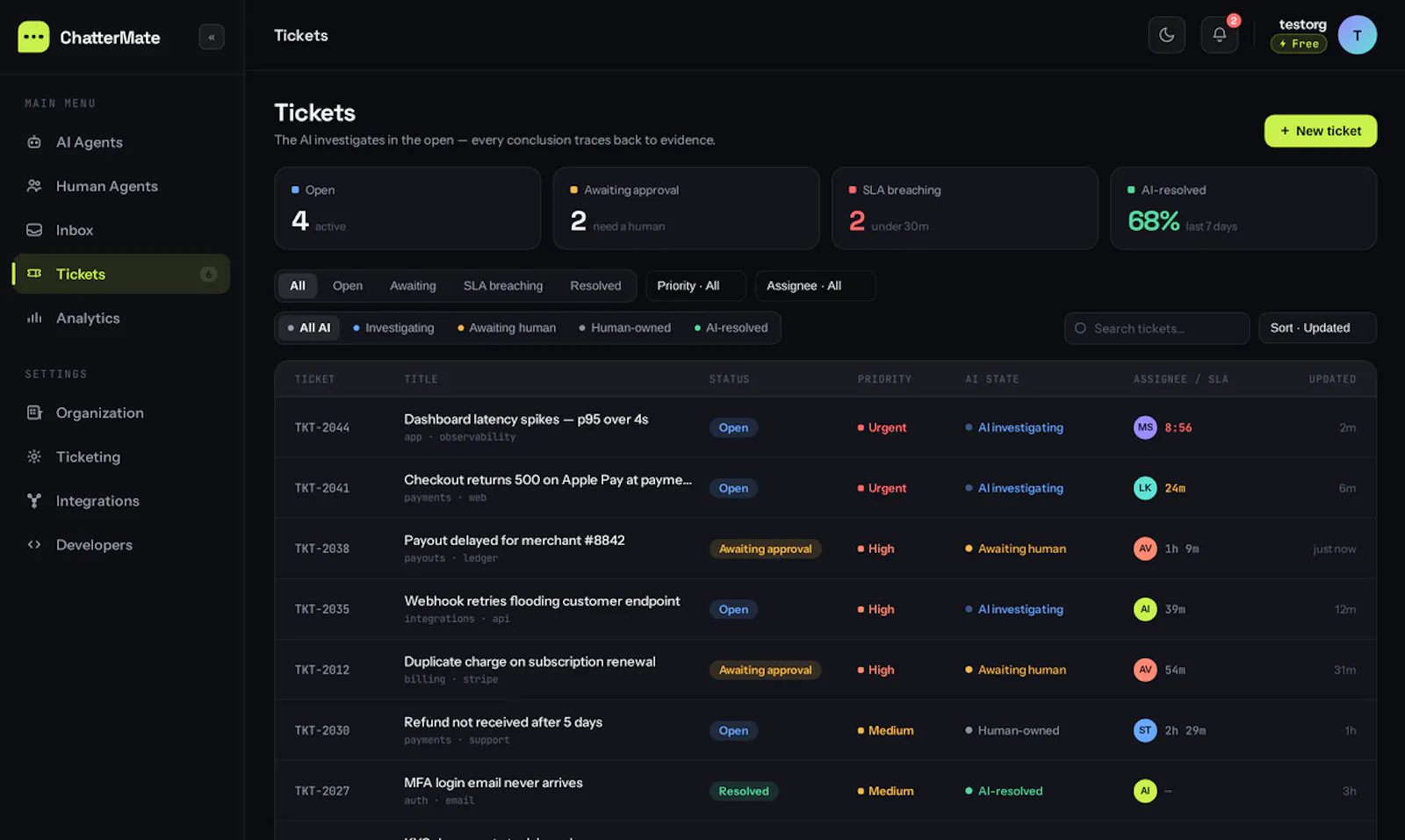The width and height of the screenshot is (1405, 840).
Task: Click the Search tickets input field
Action: 1156,328
